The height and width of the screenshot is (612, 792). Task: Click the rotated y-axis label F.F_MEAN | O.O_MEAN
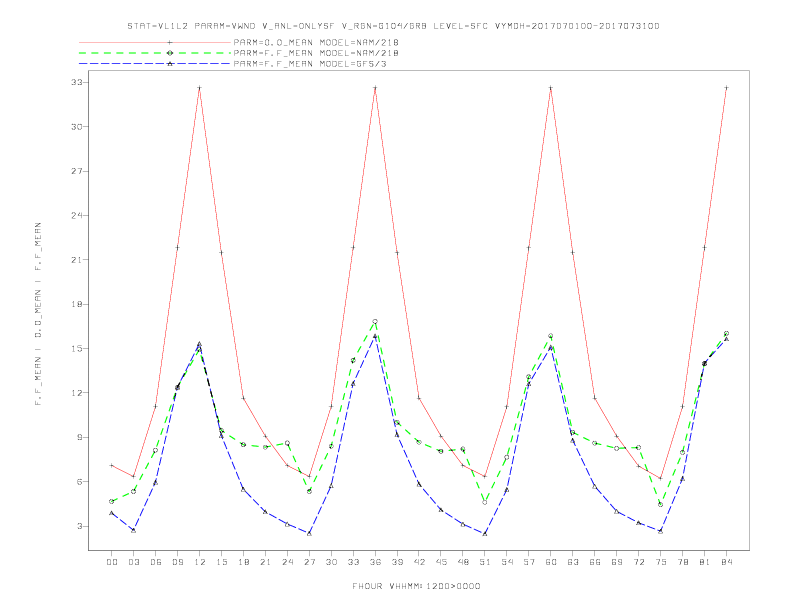(38, 314)
